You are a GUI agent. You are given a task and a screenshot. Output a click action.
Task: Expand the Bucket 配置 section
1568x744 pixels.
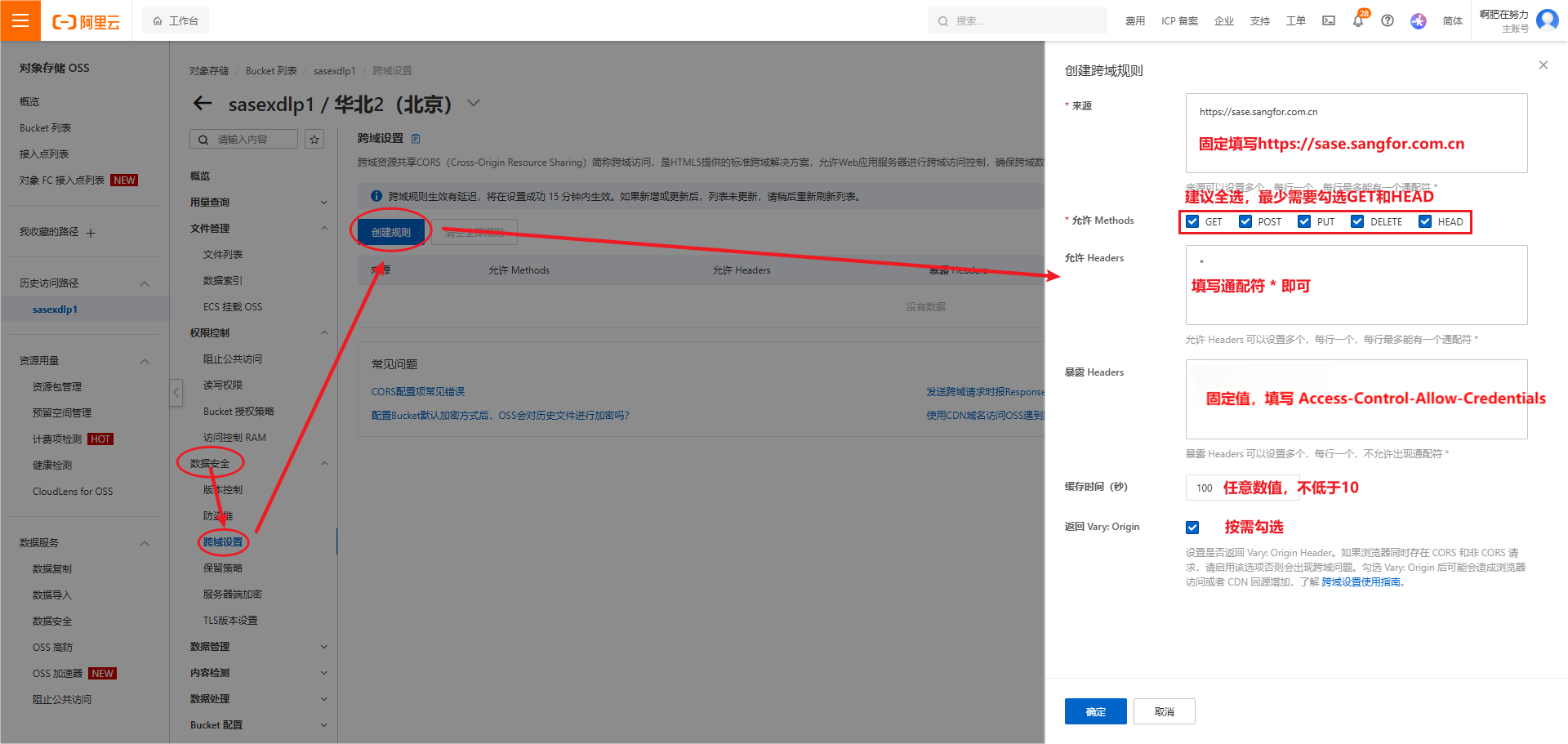pyautogui.click(x=324, y=725)
